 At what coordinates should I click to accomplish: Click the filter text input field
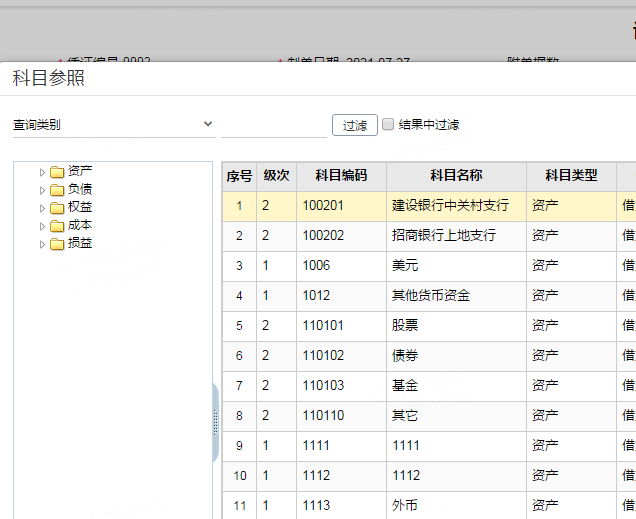point(274,126)
